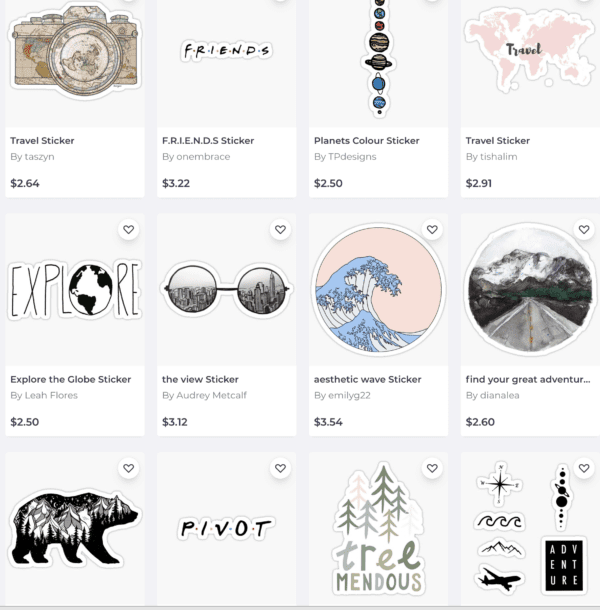
Task: Open pink world map Travel sticker image
Action: click(x=530, y=51)
